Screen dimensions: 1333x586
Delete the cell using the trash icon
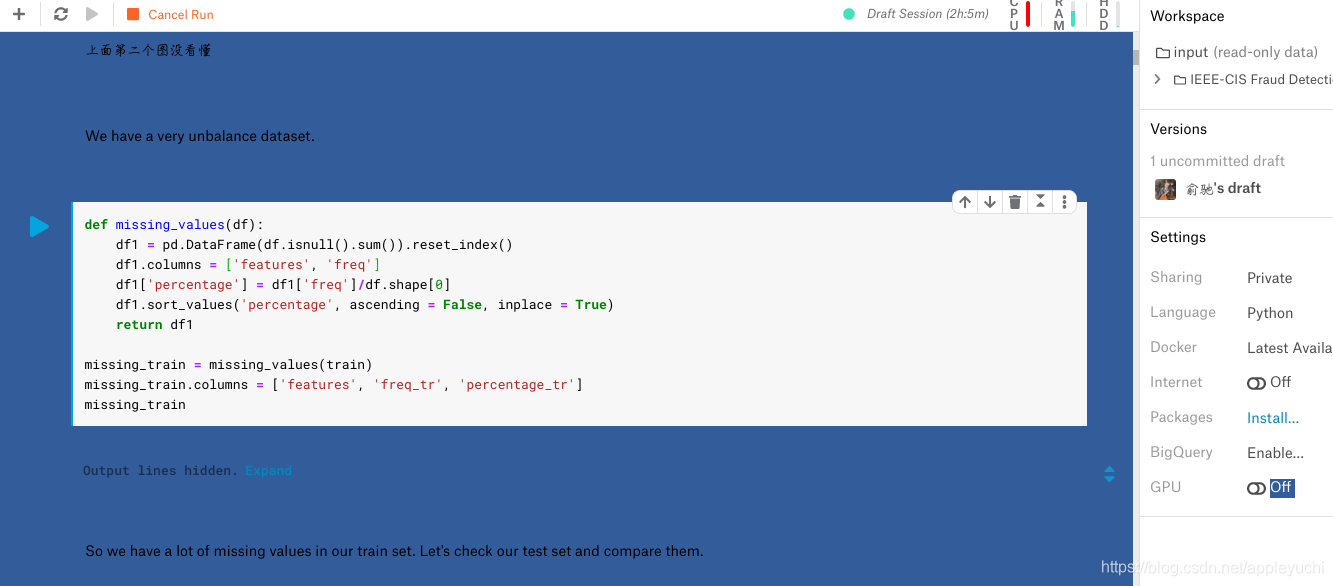(1015, 202)
